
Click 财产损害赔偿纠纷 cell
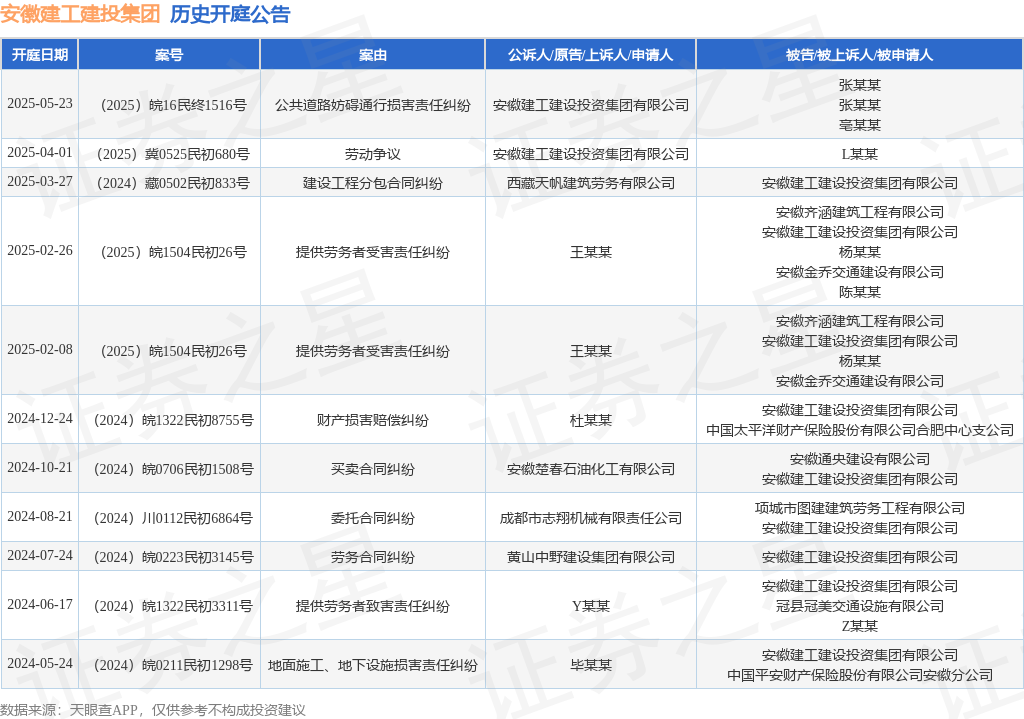point(373,420)
